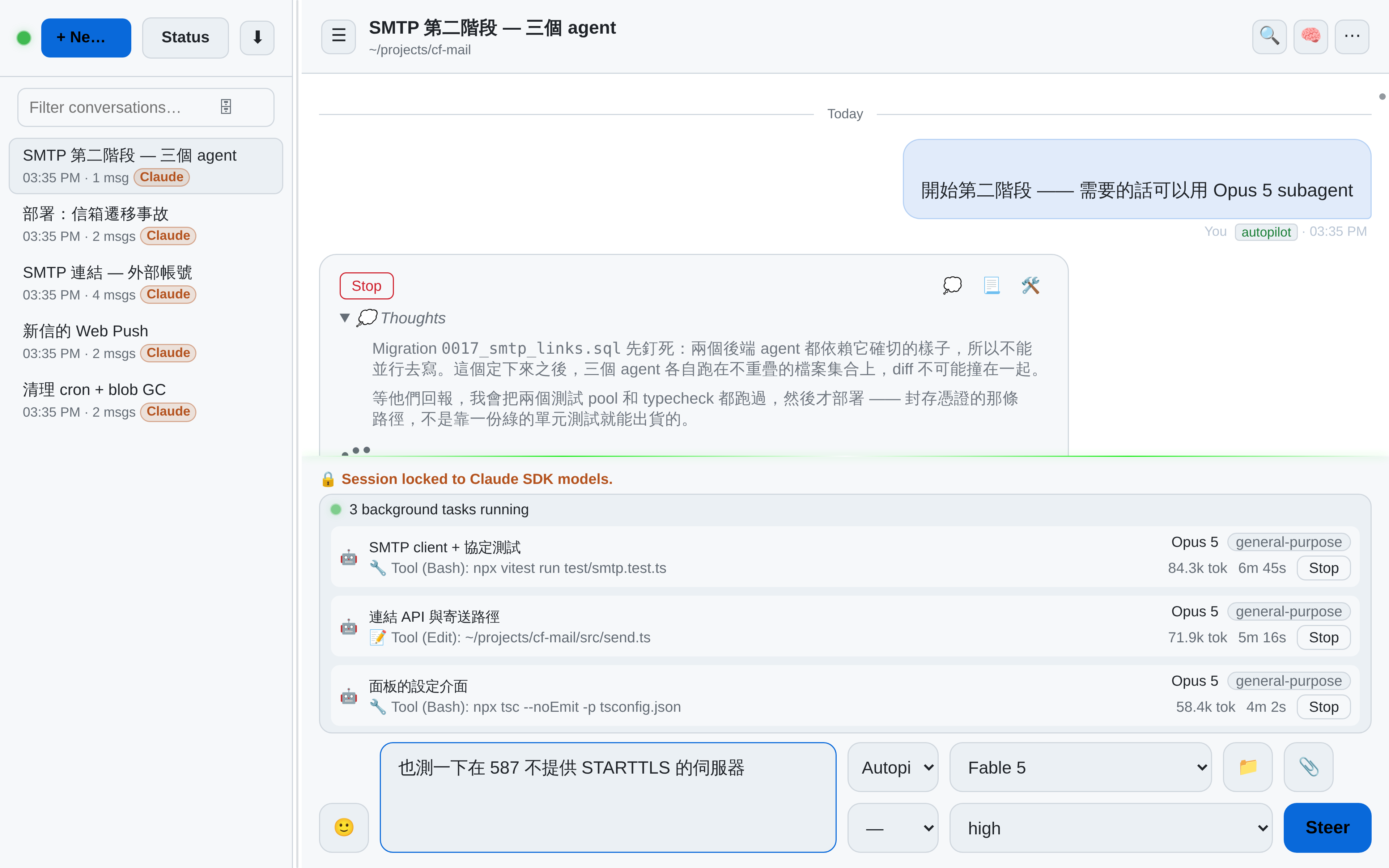The height and width of the screenshot is (868, 1389).
Task: Click the message text input box
Action: (608, 797)
